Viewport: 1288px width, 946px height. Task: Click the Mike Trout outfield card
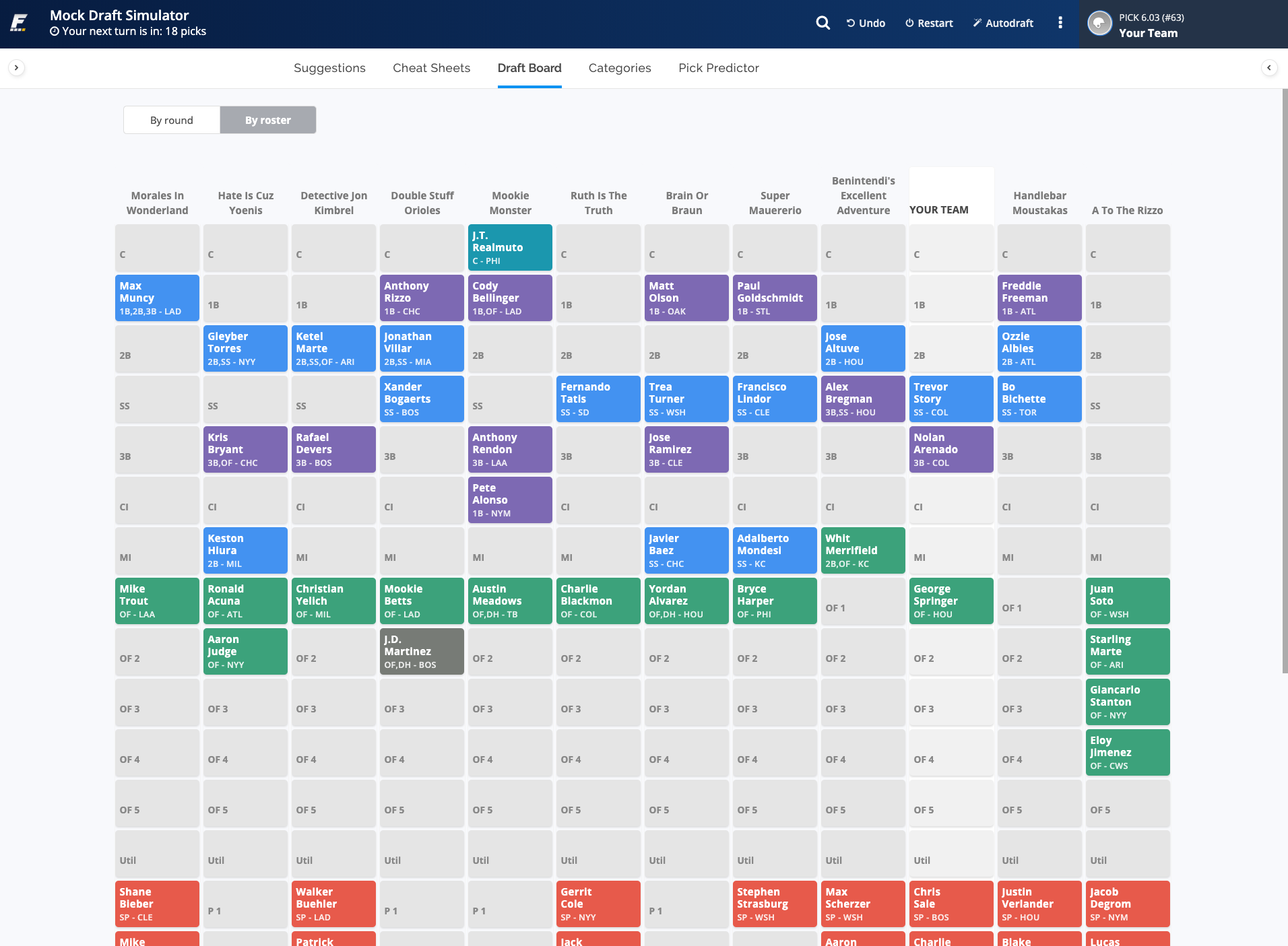(x=158, y=601)
